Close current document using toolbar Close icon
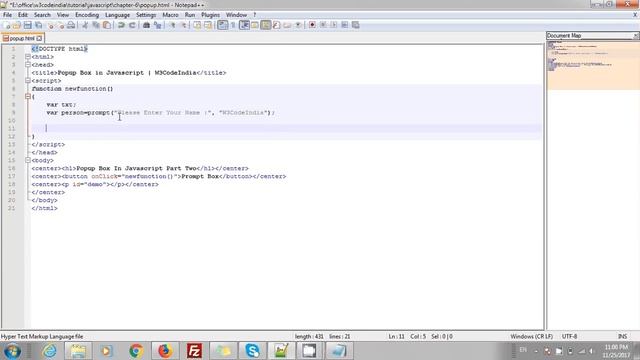The image size is (640, 360). 50,25
